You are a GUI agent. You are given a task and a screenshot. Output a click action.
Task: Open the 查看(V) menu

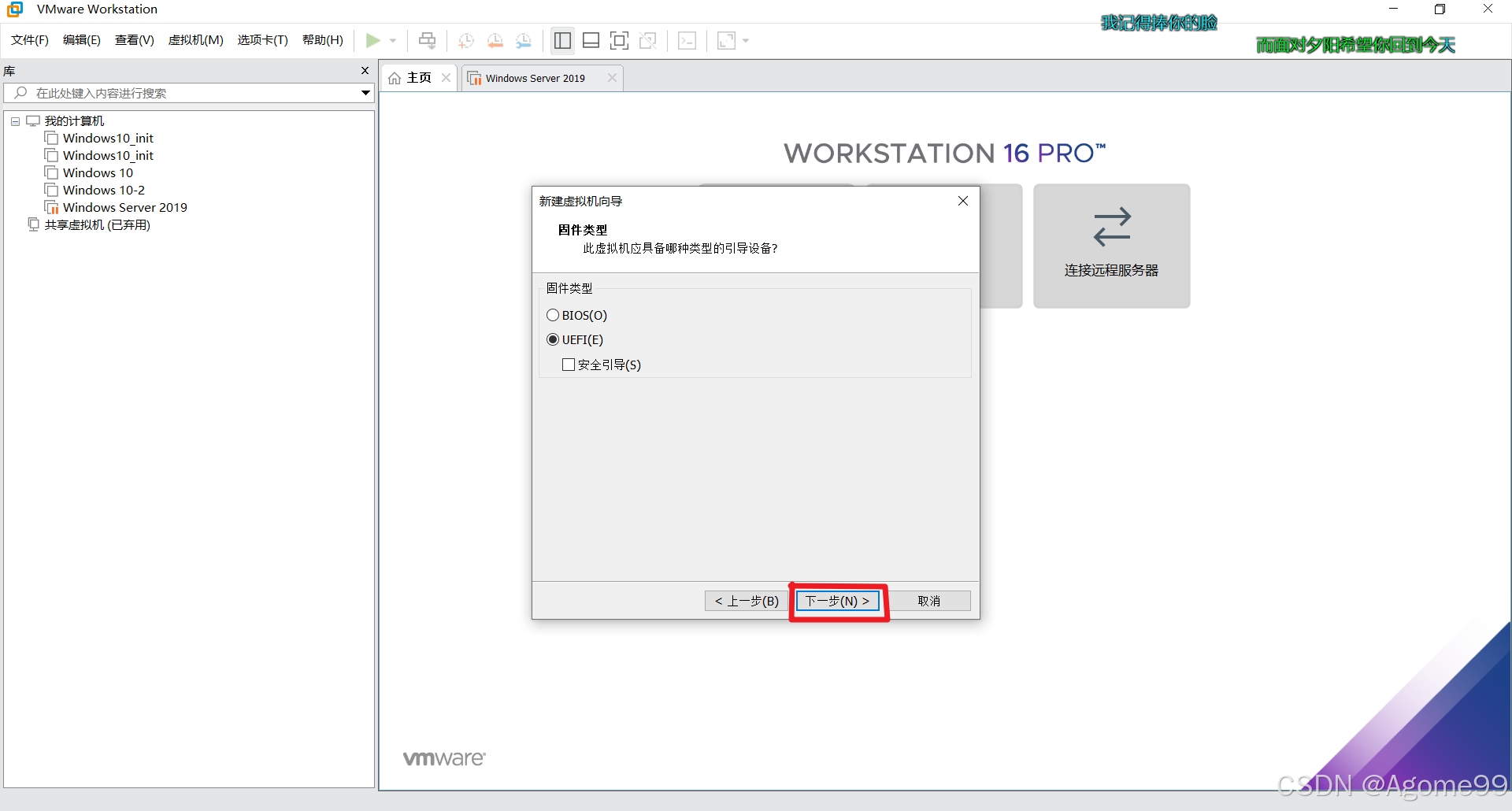pos(135,40)
